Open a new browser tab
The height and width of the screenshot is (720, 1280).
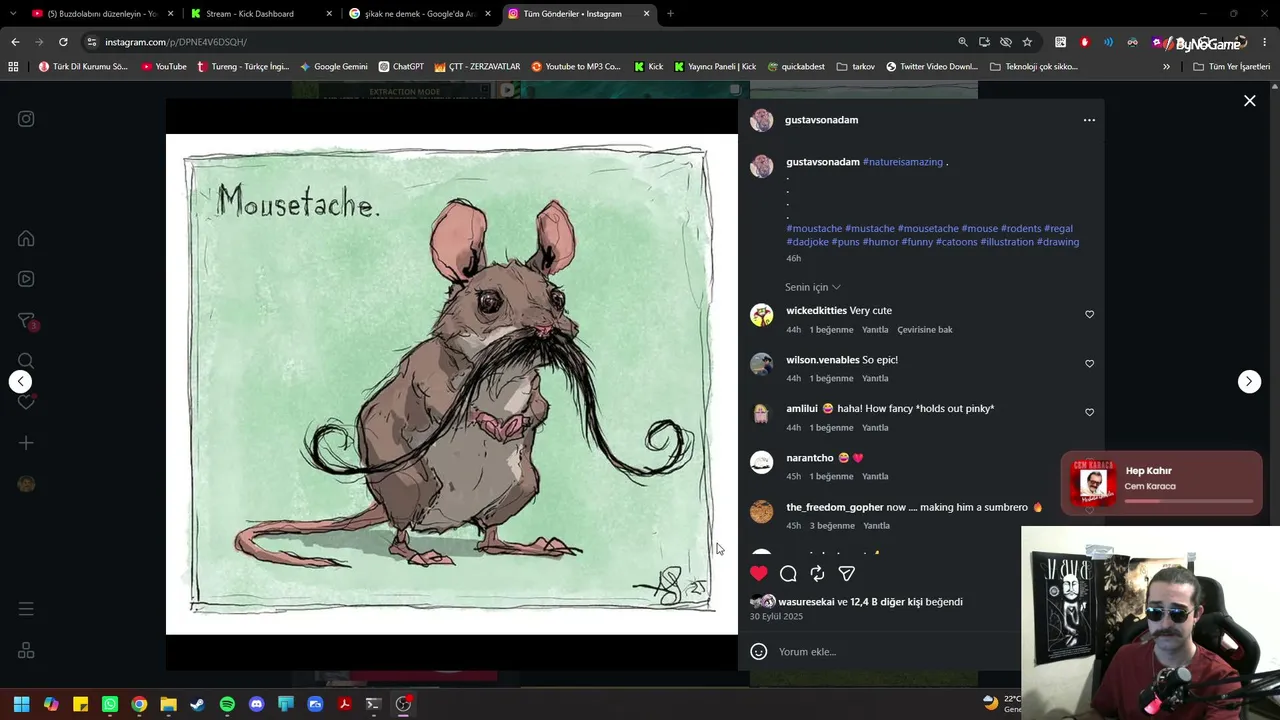coord(670,14)
